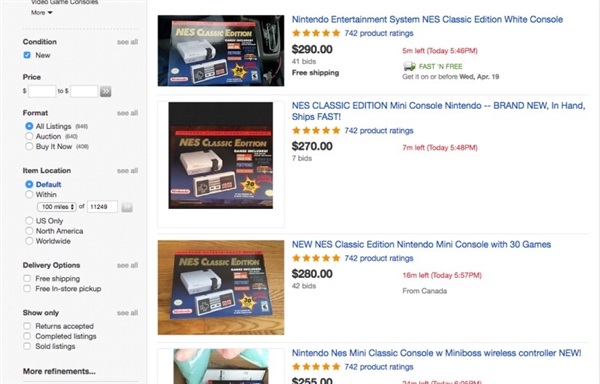Open the 100 miles distance dropdown

(57, 207)
